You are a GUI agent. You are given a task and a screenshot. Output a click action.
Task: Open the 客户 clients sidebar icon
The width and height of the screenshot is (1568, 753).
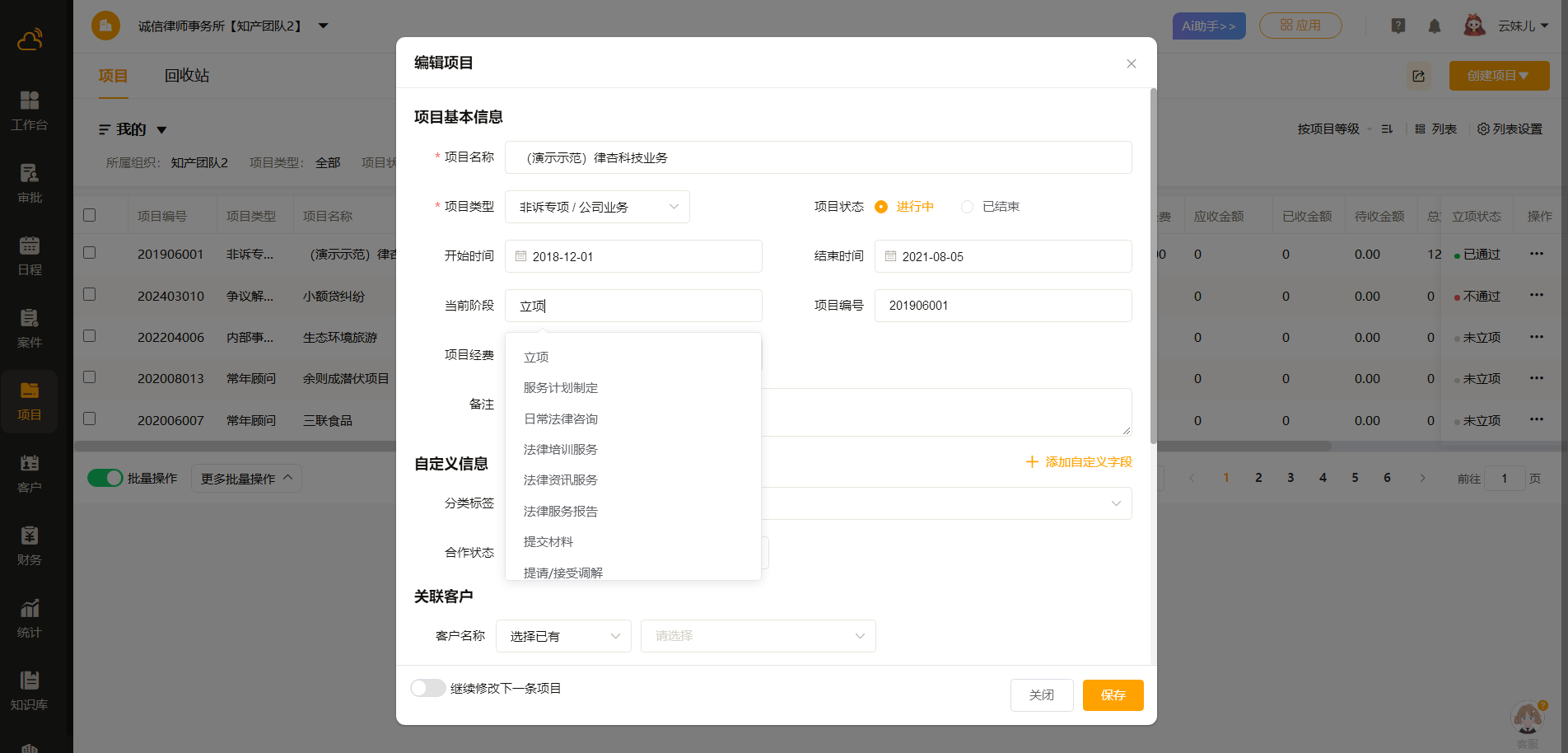pyautogui.click(x=29, y=473)
